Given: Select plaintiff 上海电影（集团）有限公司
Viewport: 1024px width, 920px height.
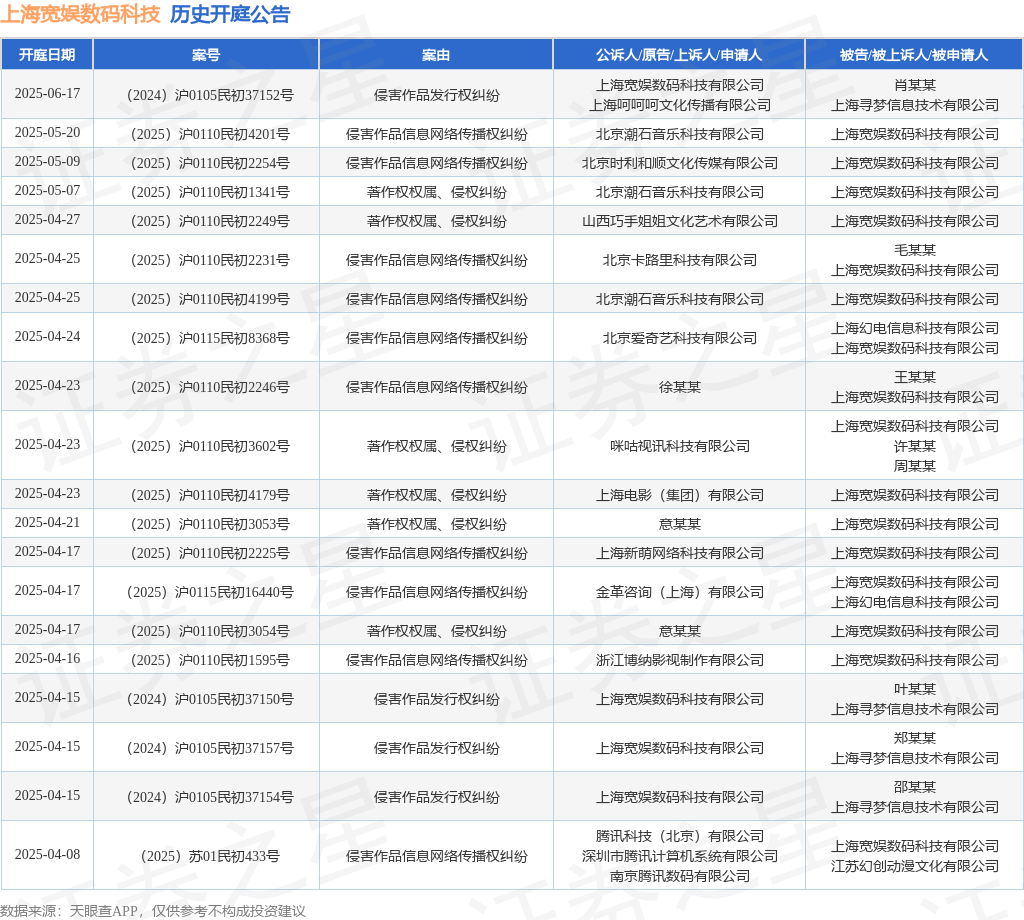Looking at the screenshot, I should [680, 495].
